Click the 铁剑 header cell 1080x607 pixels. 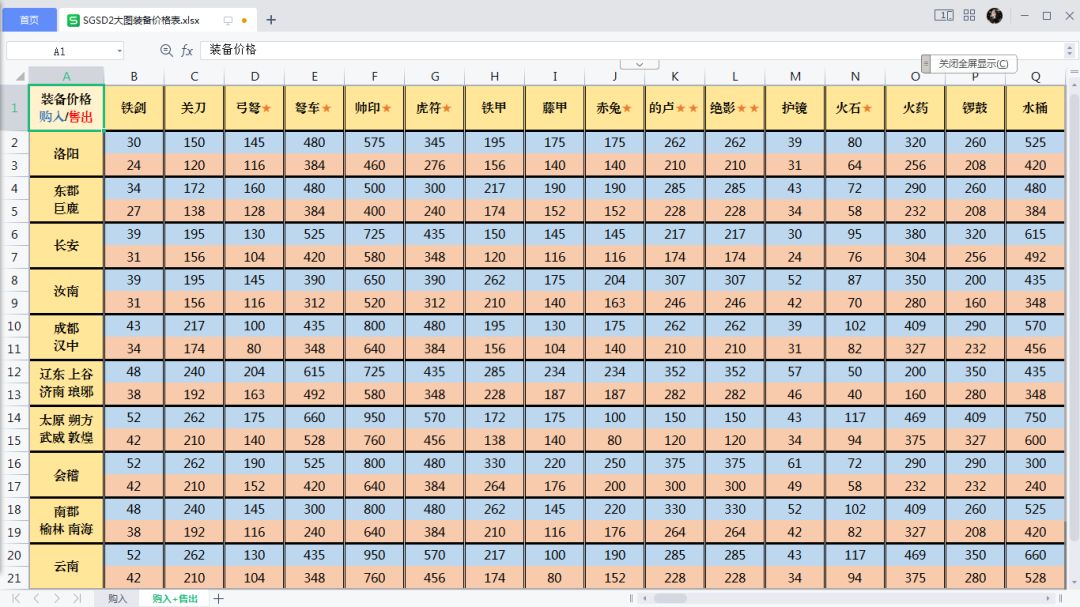[x=134, y=107]
